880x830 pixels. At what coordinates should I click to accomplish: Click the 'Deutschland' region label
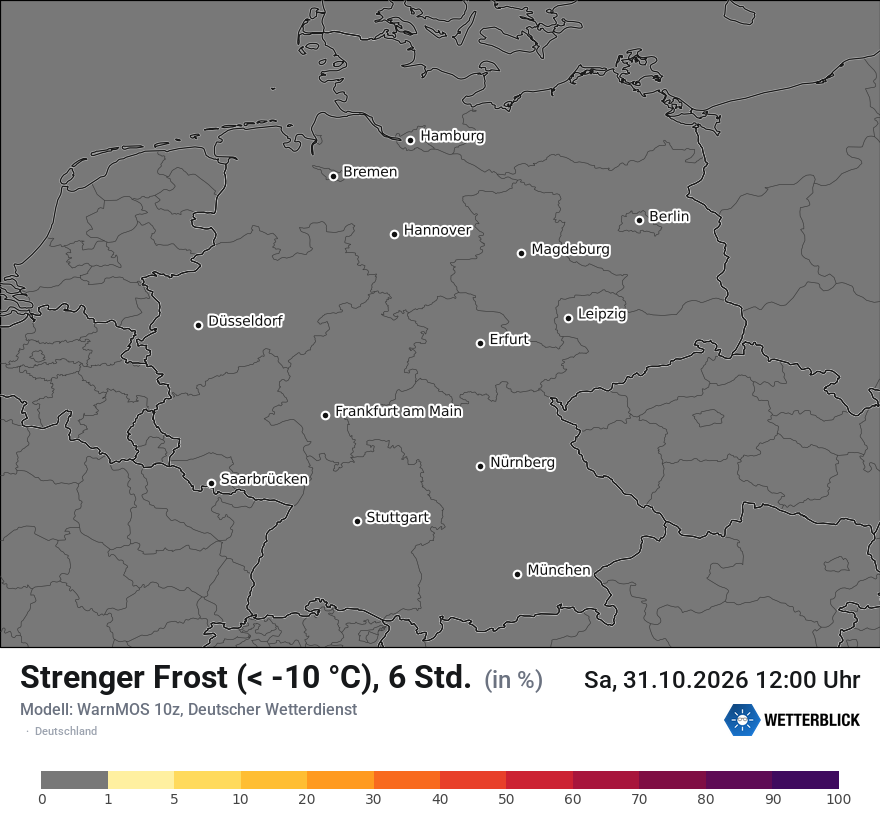(x=66, y=731)
